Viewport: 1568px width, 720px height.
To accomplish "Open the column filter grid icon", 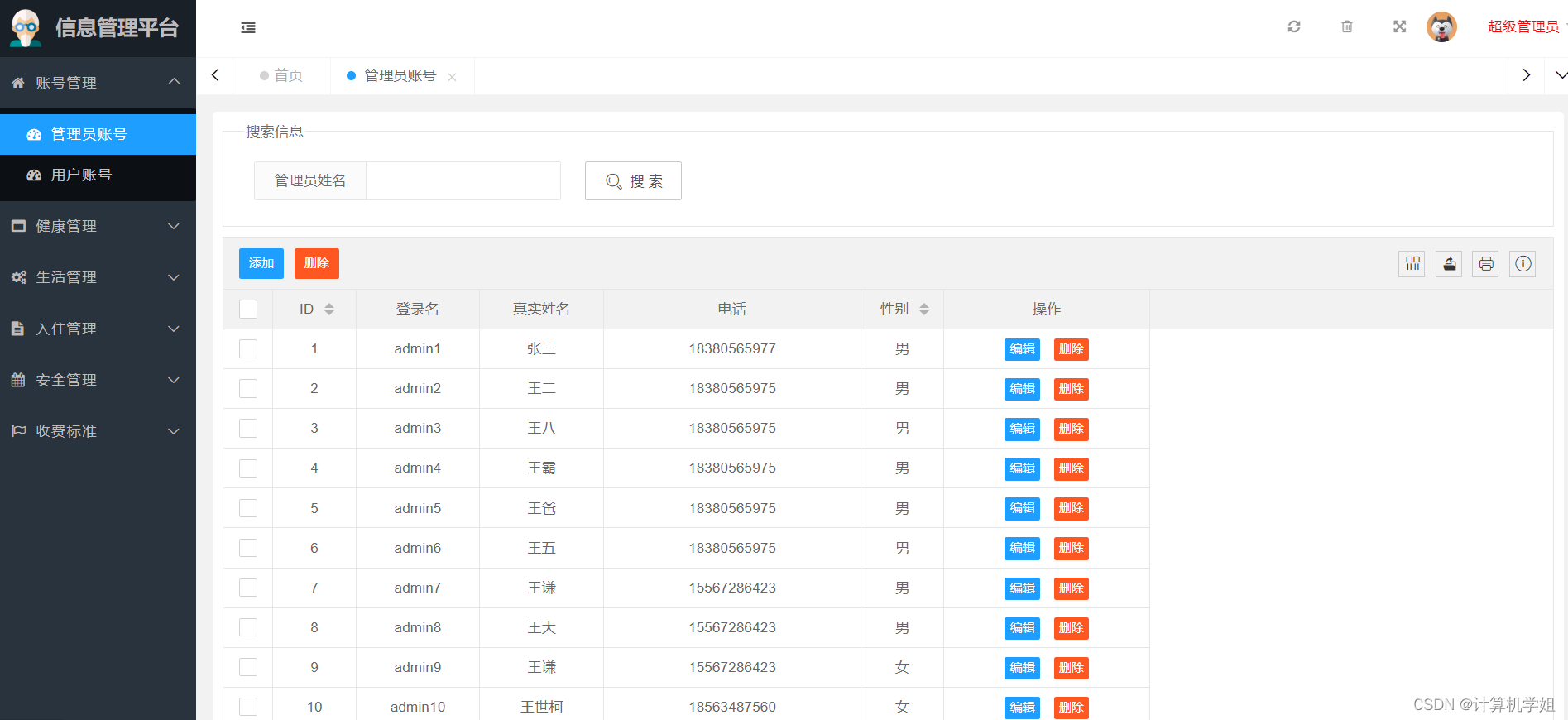I will [1412, 264].
